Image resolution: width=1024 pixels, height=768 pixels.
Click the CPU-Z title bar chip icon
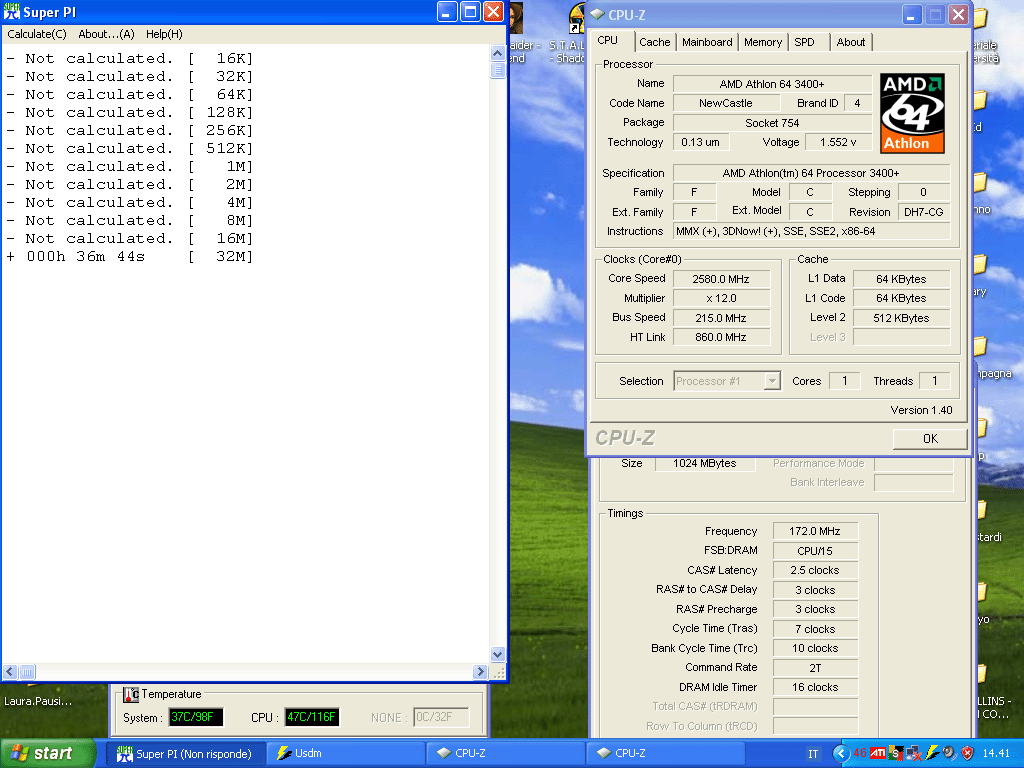[x=597, y=14]
